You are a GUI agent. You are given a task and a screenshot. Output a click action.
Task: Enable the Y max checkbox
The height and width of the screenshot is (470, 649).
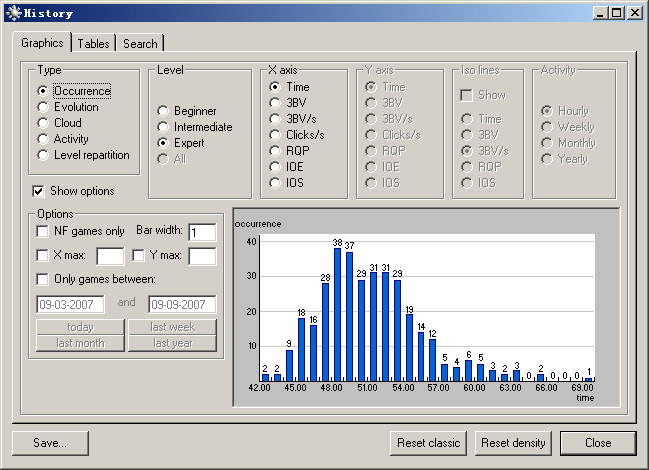tap(138, 255)
